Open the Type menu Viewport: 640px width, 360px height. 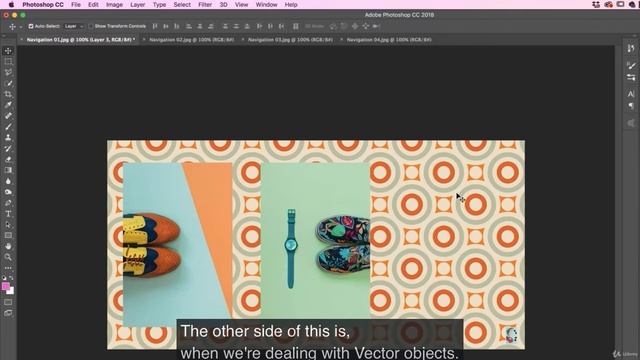coord(159,4)
